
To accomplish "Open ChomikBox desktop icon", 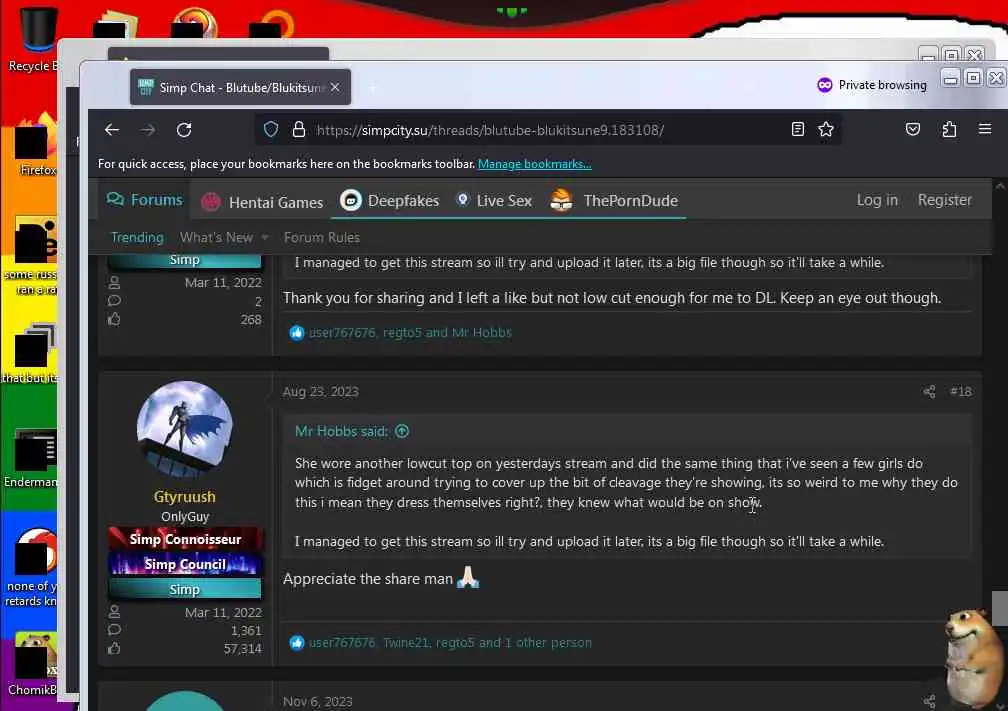I will (x=33, y=664).
